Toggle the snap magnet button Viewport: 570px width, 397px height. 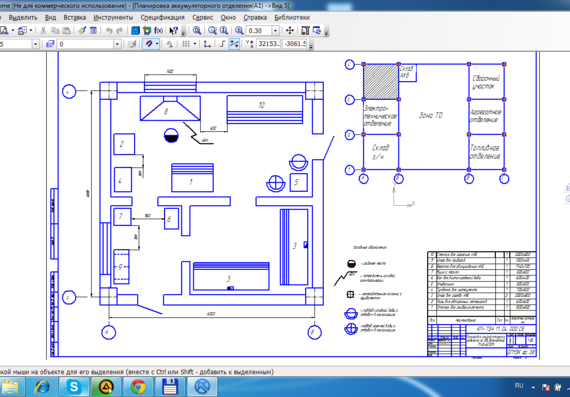[149, 44]
